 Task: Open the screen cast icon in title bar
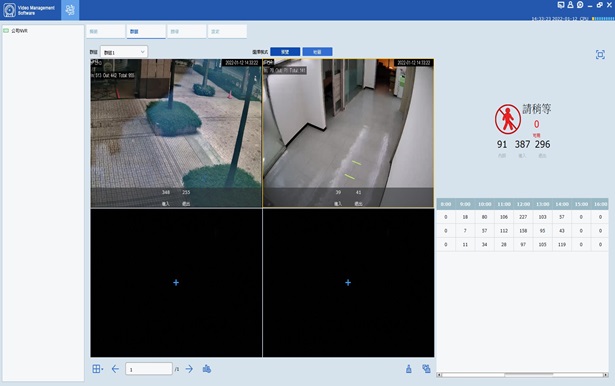[561, 5]
